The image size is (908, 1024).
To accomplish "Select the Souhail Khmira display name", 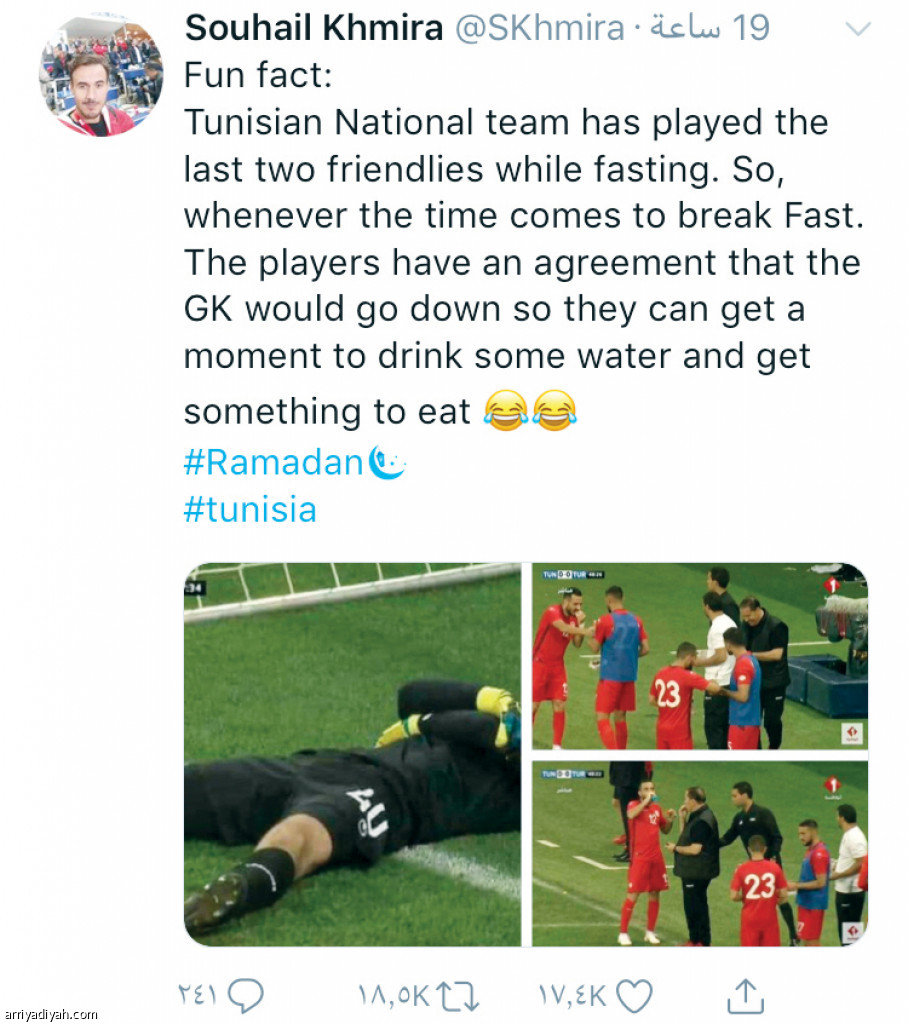I will point(314,28).
